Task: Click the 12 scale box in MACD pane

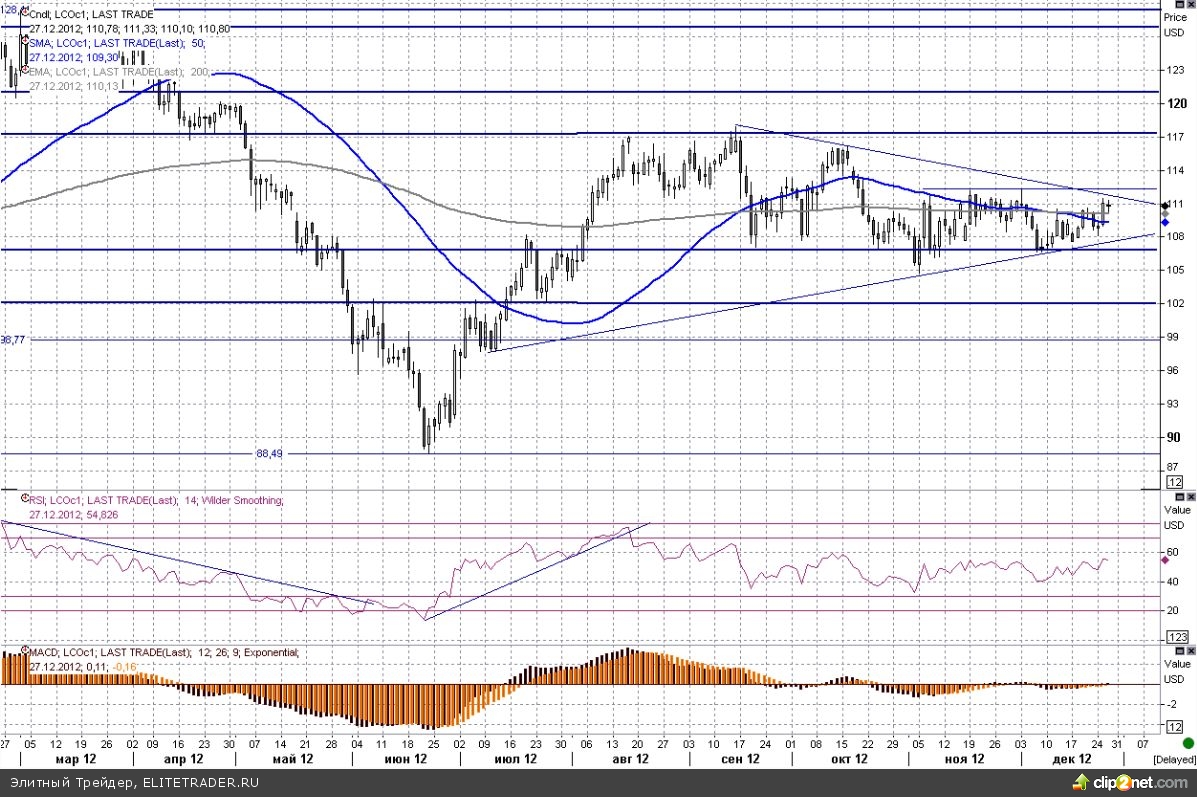Action: point(1176,727)
